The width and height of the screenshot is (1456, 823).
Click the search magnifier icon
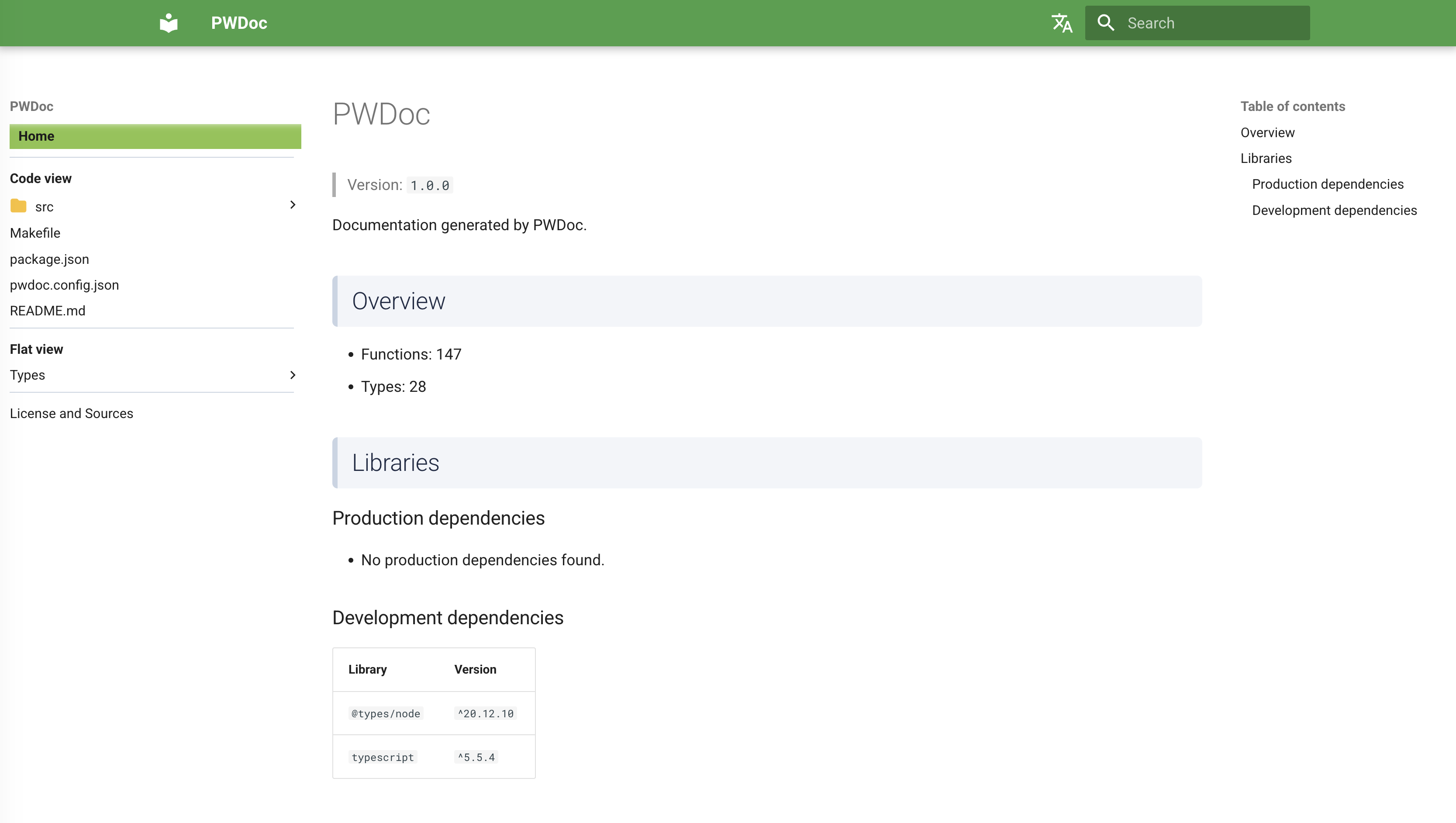[x=1106, y=23]
